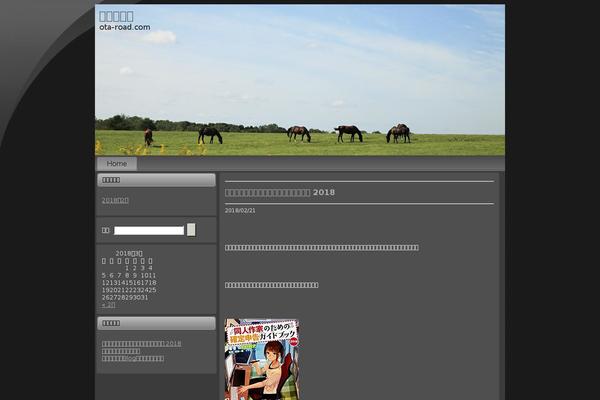600x400 pixels.
Task: Click the header banner horse image
Action: pyautogui.click(x=300, y=80)
